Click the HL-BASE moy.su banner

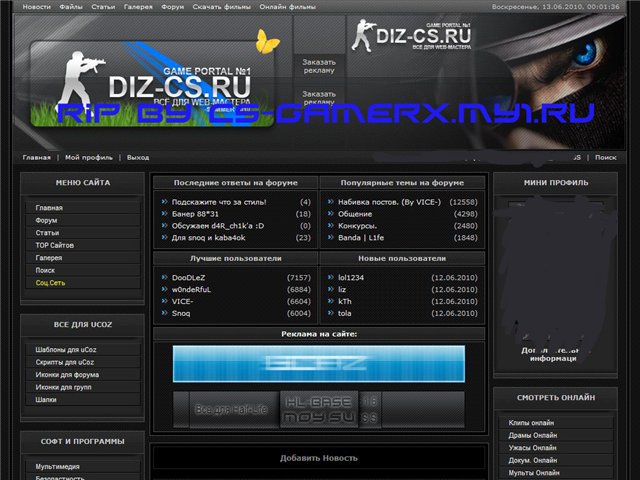(x=319, y=409)
